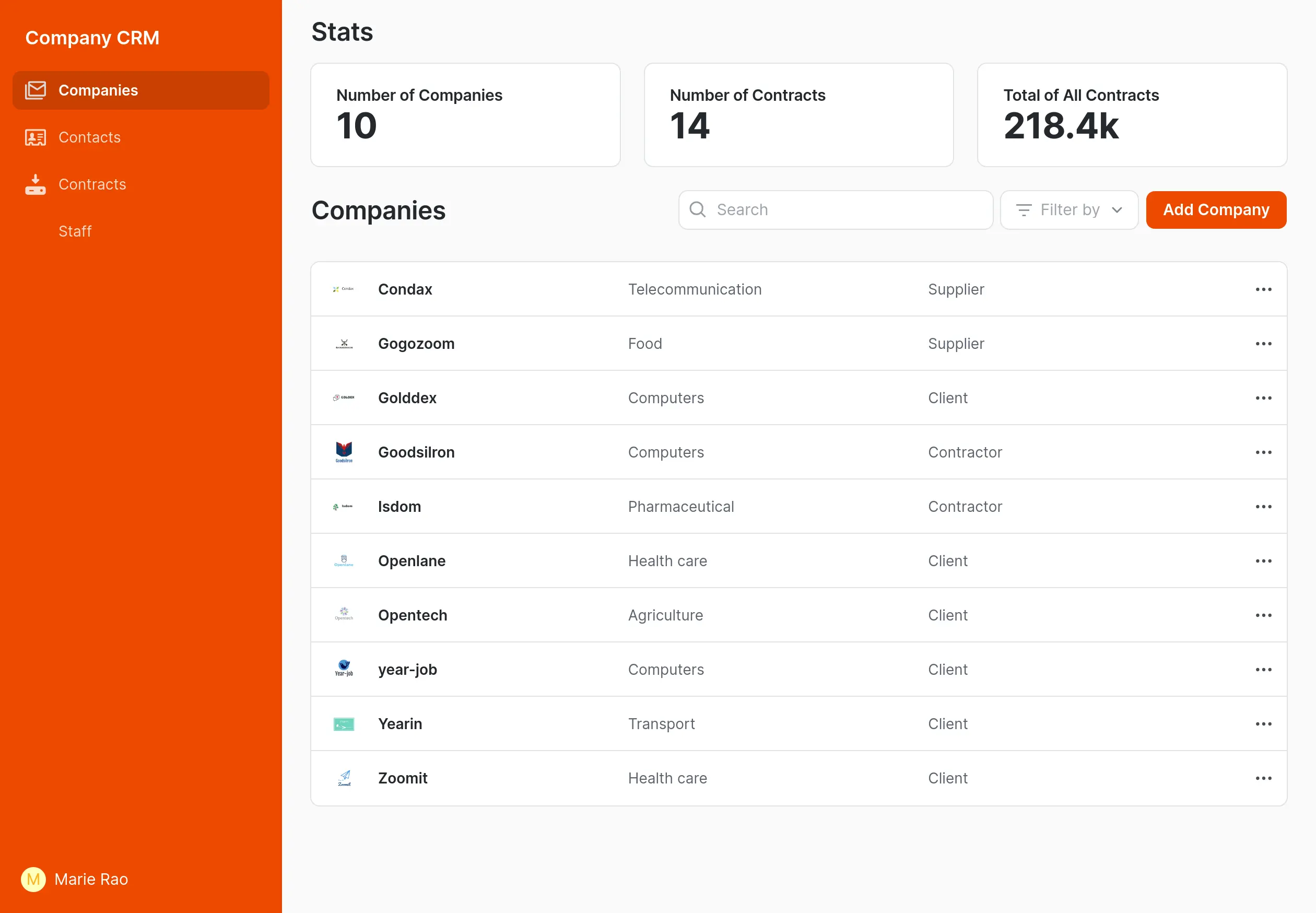Screen dimensions: 1316x913
Task: Open actions dropdown for Isdom row
Action: pos(1263,507)
